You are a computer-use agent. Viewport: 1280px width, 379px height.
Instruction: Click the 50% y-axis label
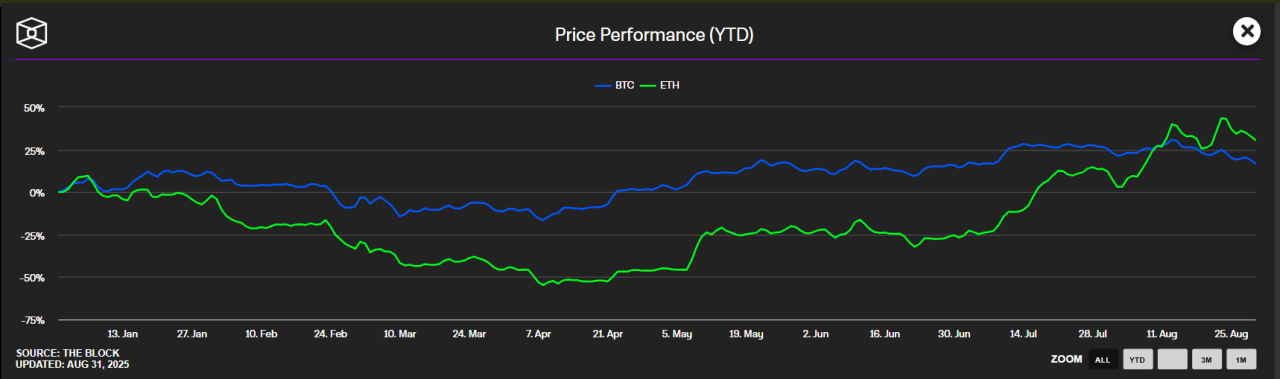click(x=33, y=107)
